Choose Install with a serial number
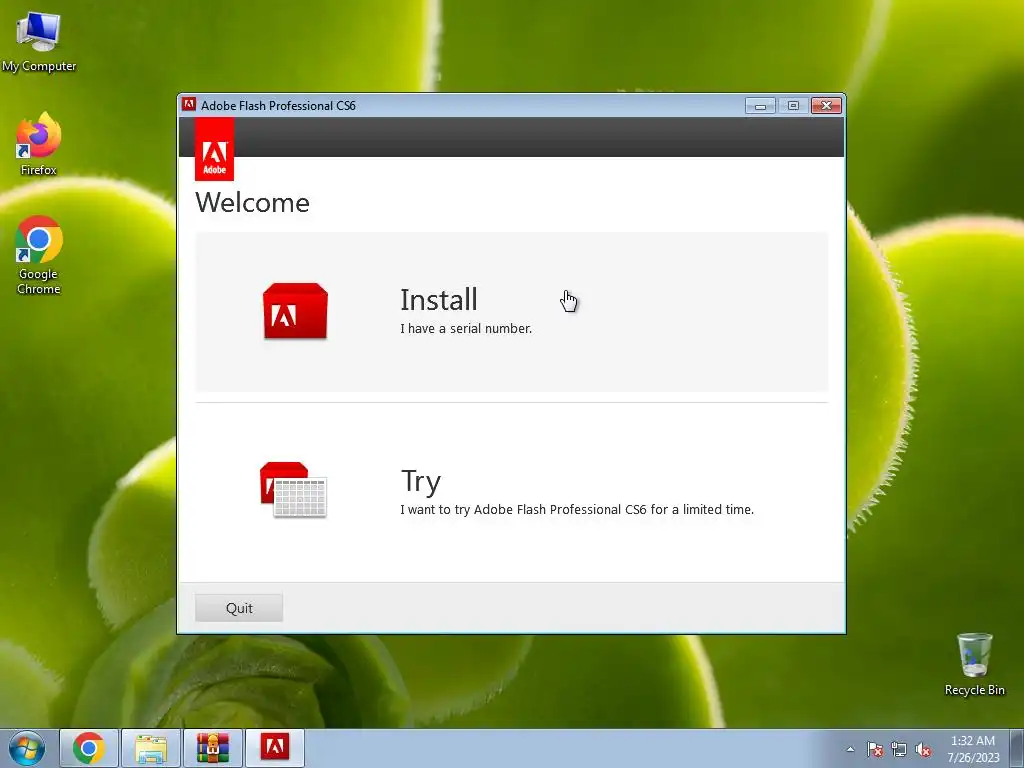Image resolution: width=1024 pixels, height=768 pixels. pos(511,312)
